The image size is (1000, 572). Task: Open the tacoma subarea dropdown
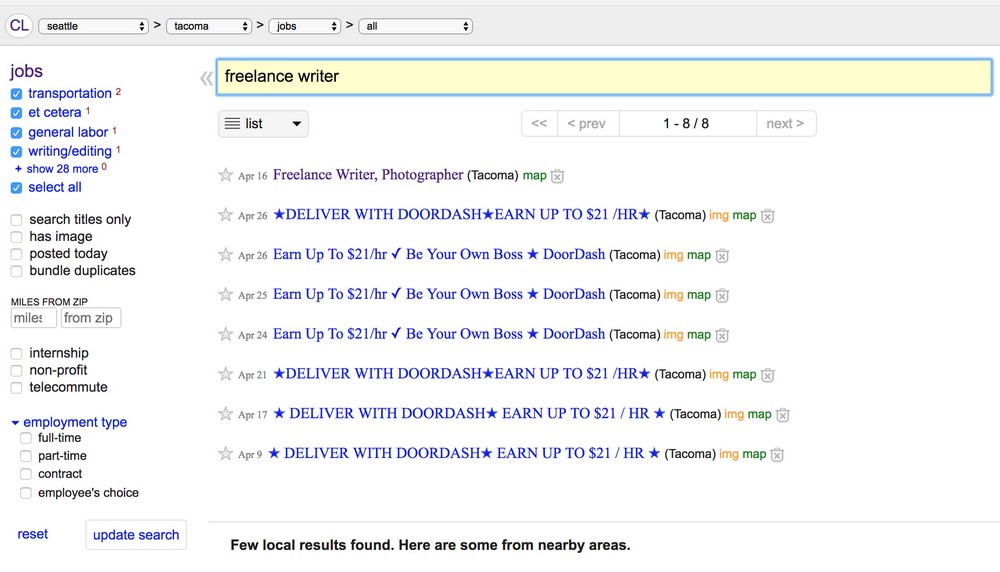click(x=209, y=26)
